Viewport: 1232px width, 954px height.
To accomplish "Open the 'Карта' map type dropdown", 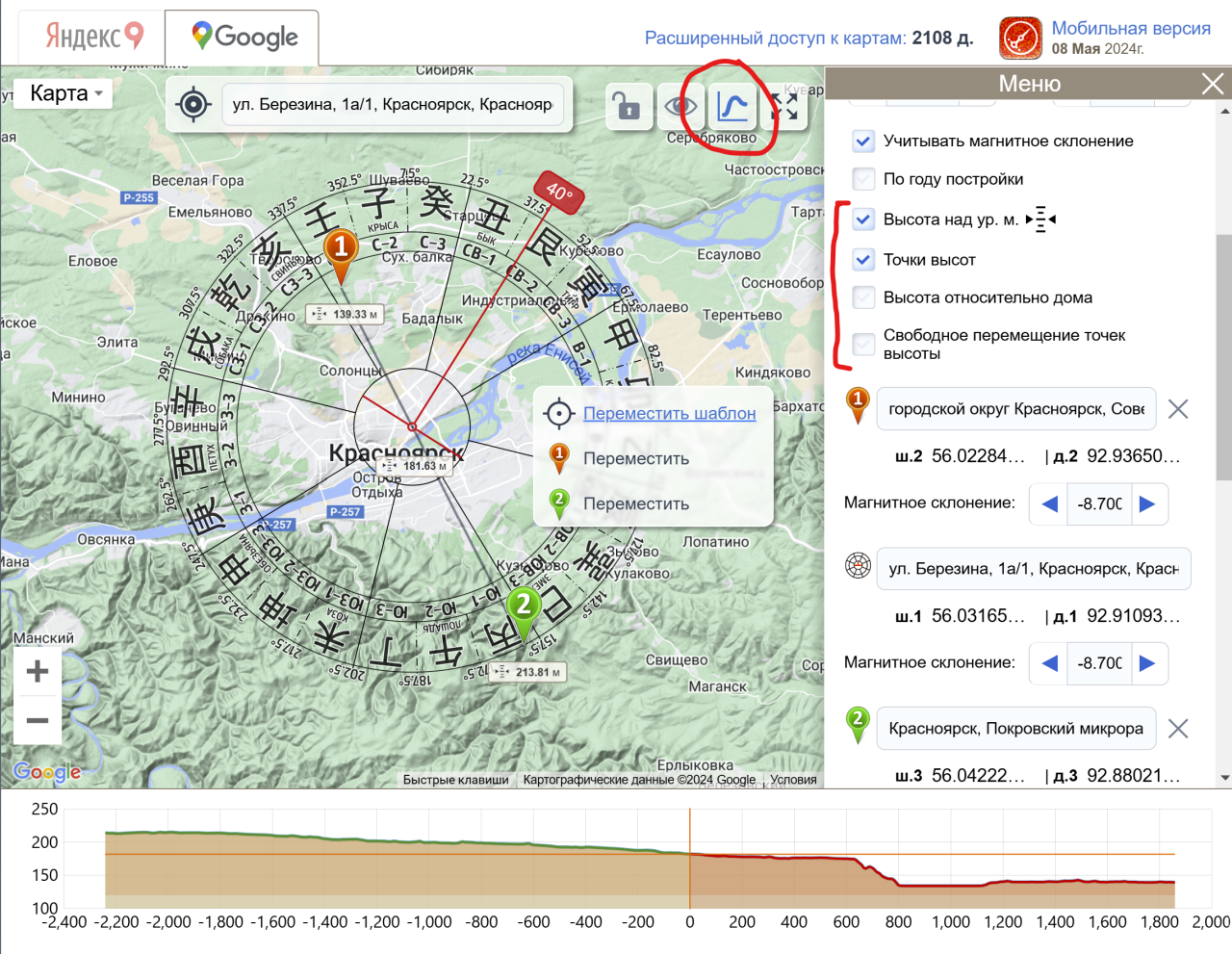I will click(65, 93).
